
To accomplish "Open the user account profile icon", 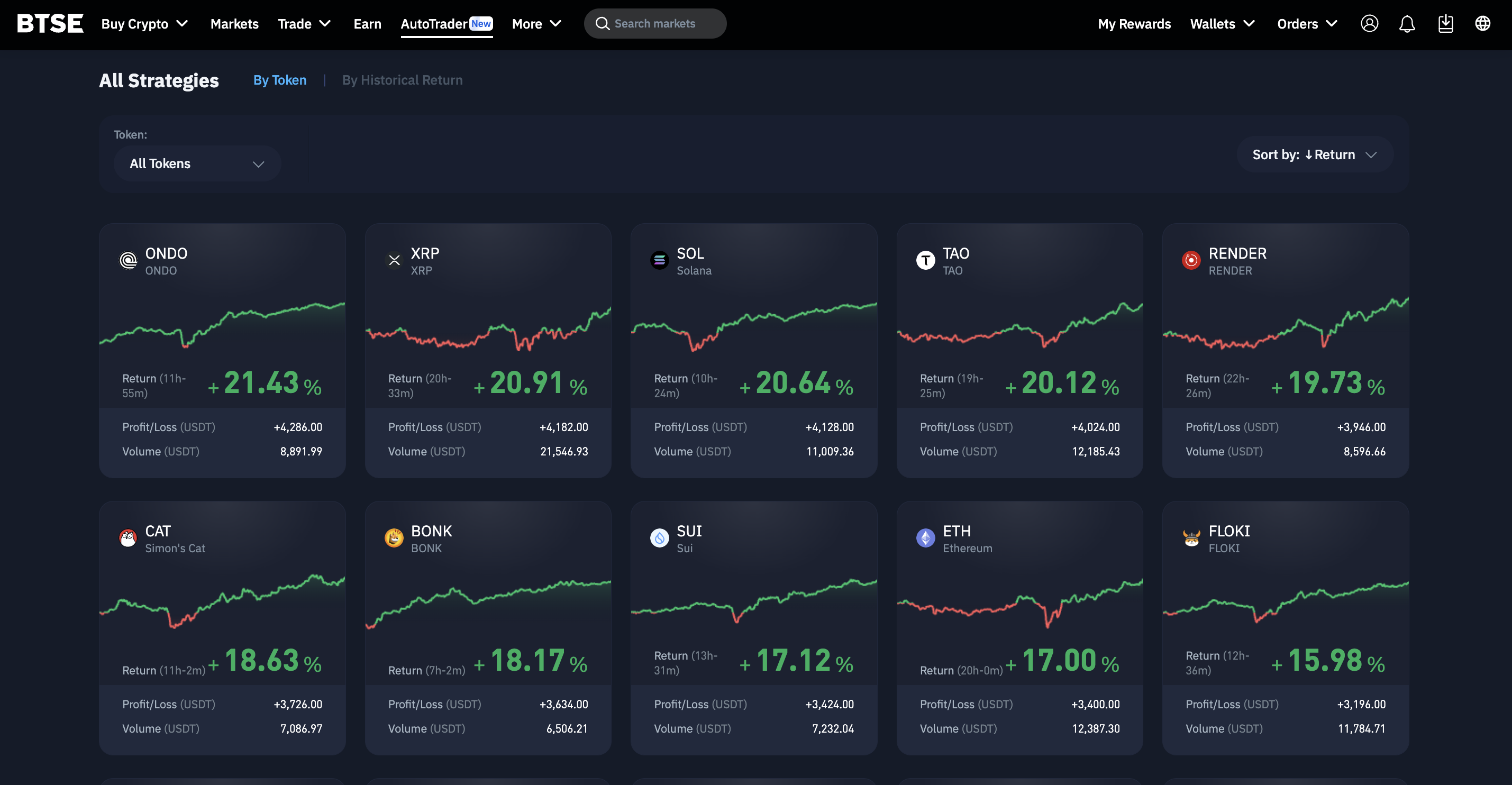I will coord(1369,23).
